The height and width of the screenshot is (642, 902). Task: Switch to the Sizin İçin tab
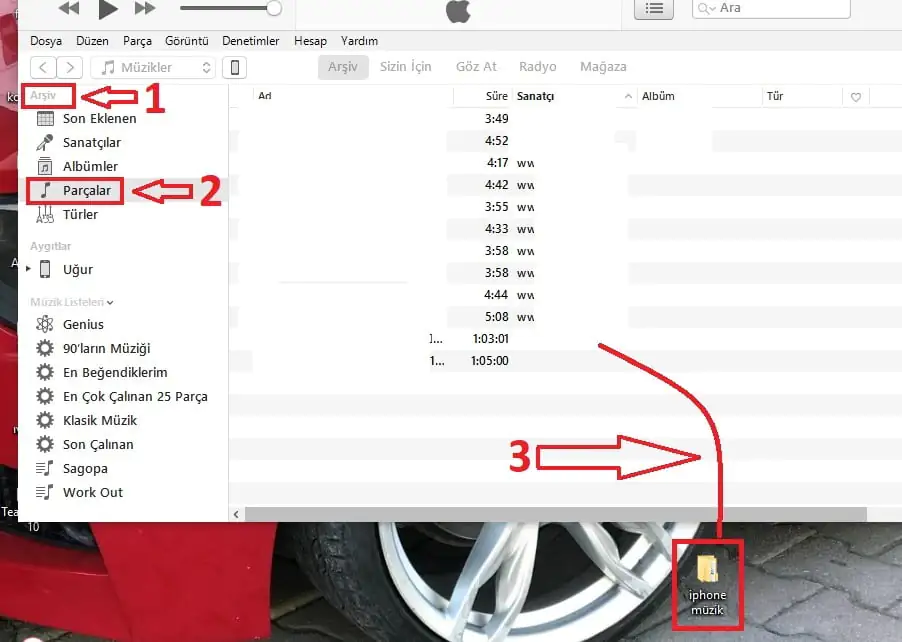[406, 67]
